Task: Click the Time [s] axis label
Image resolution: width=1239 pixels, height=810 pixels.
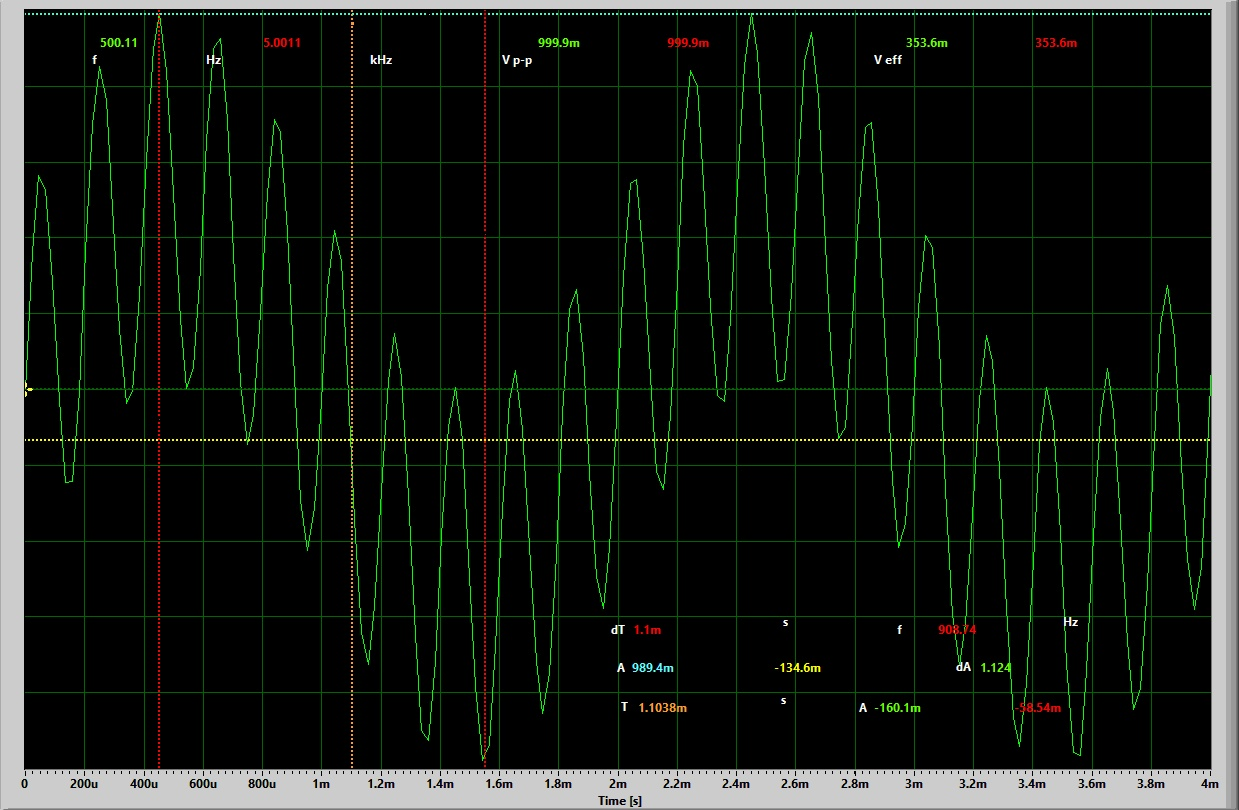Action: click(x=620, y=801)
